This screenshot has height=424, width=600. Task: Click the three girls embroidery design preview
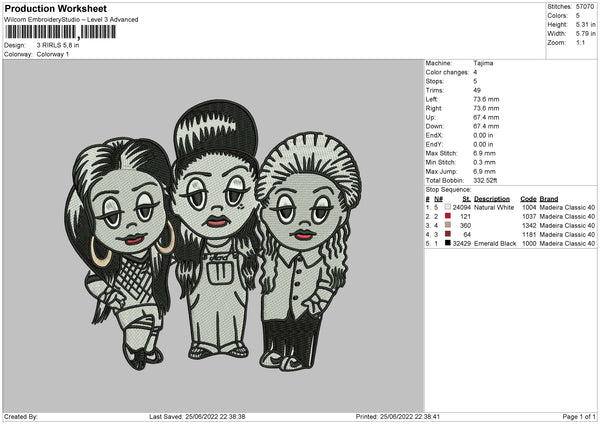(x=213, y=235)
